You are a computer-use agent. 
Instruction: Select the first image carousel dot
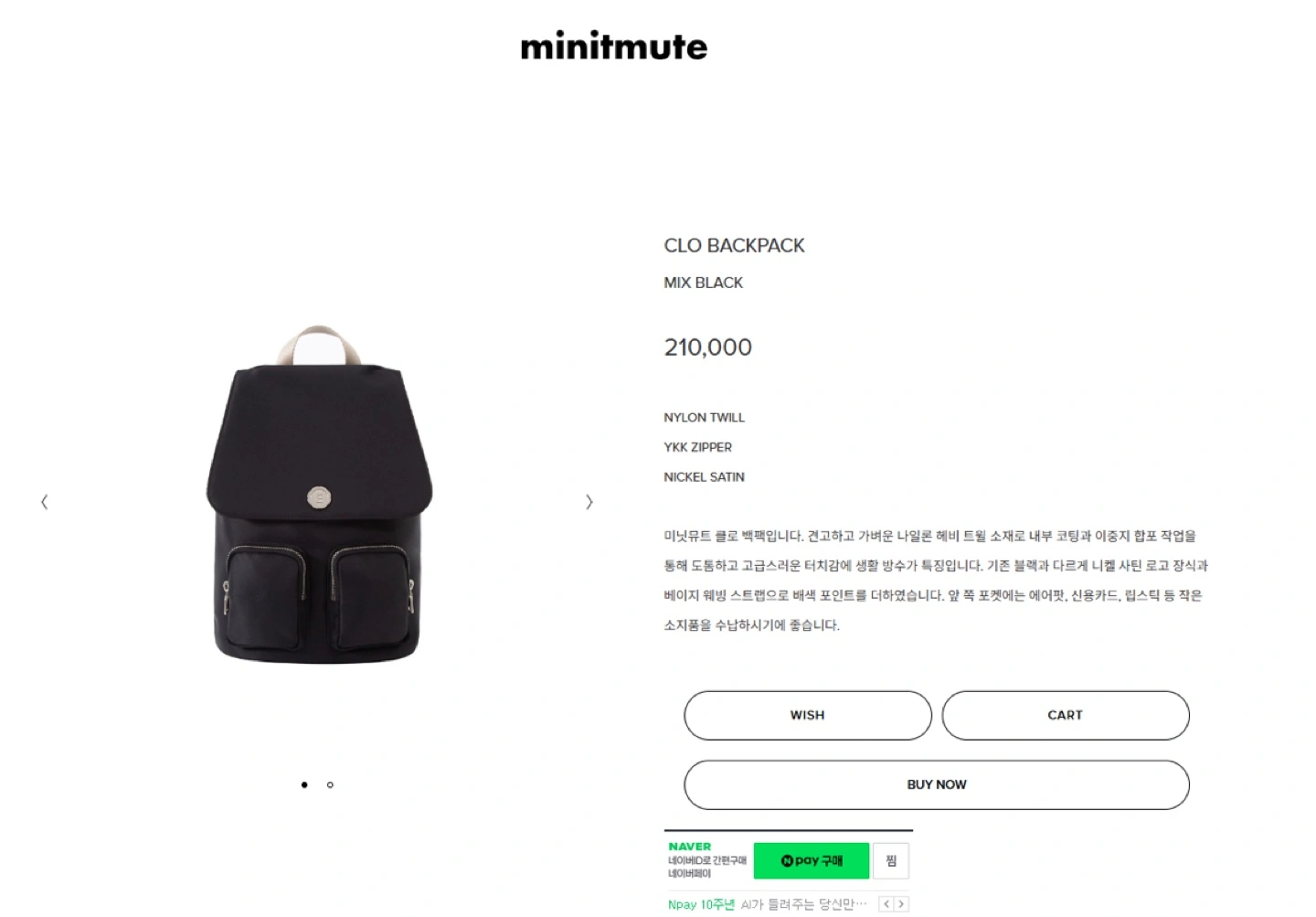point(304,784)
